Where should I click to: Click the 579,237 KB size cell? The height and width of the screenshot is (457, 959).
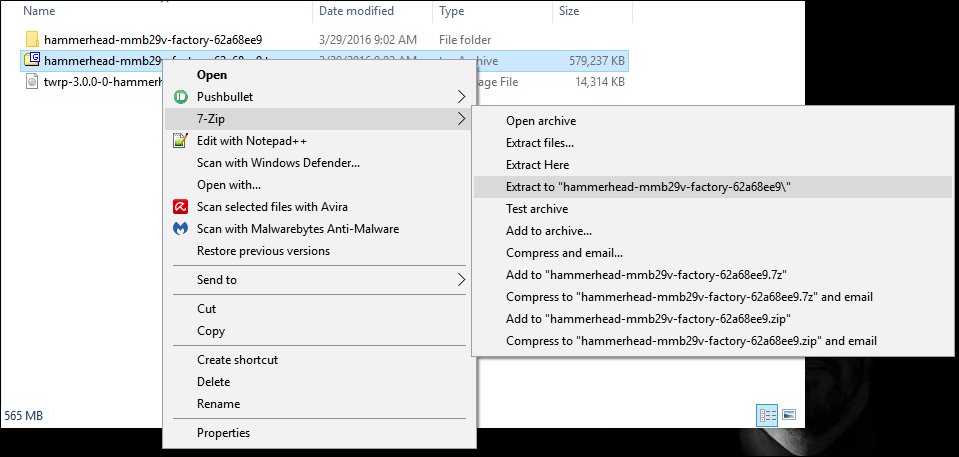point(596,61)
